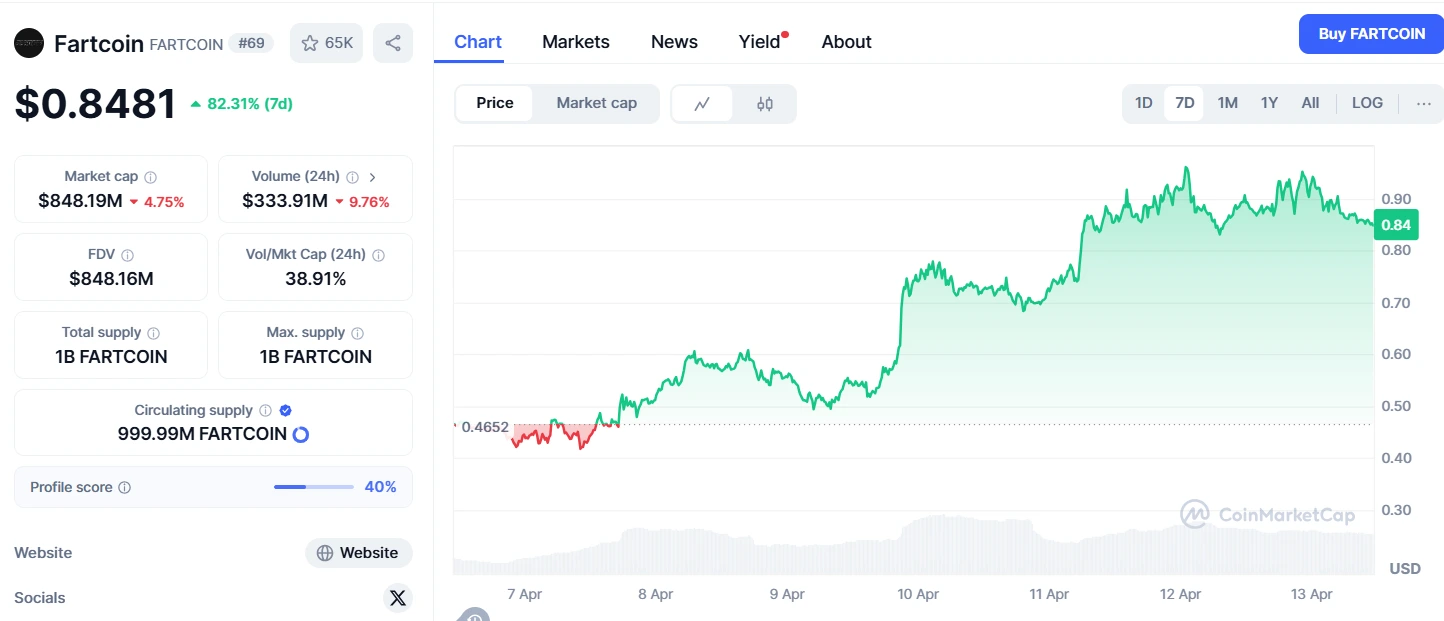Set chart range to 1Y

click(1269, 103)
